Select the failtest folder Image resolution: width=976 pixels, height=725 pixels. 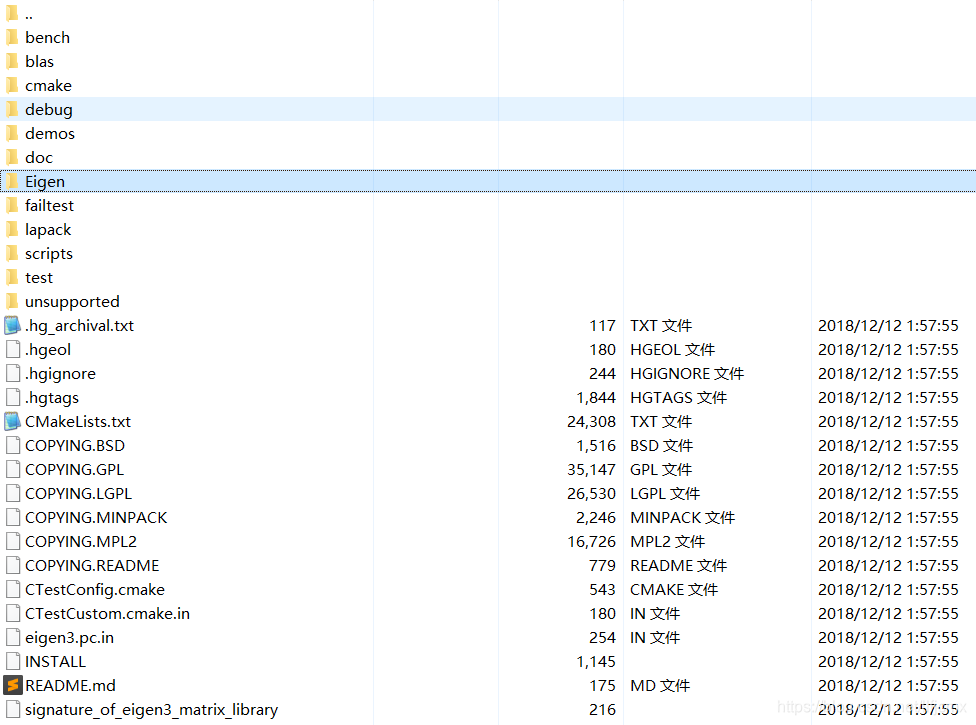pyautogui.click(x=49, y=205)
